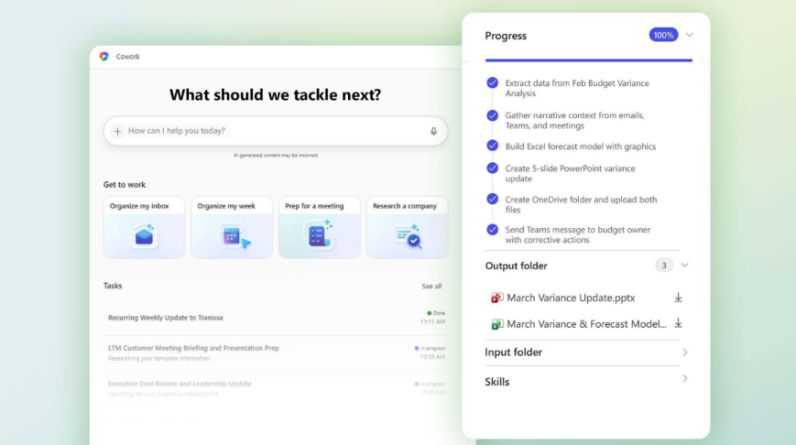Collapse the Progress section chevron
796x445 pixels.
click(689, 35)
